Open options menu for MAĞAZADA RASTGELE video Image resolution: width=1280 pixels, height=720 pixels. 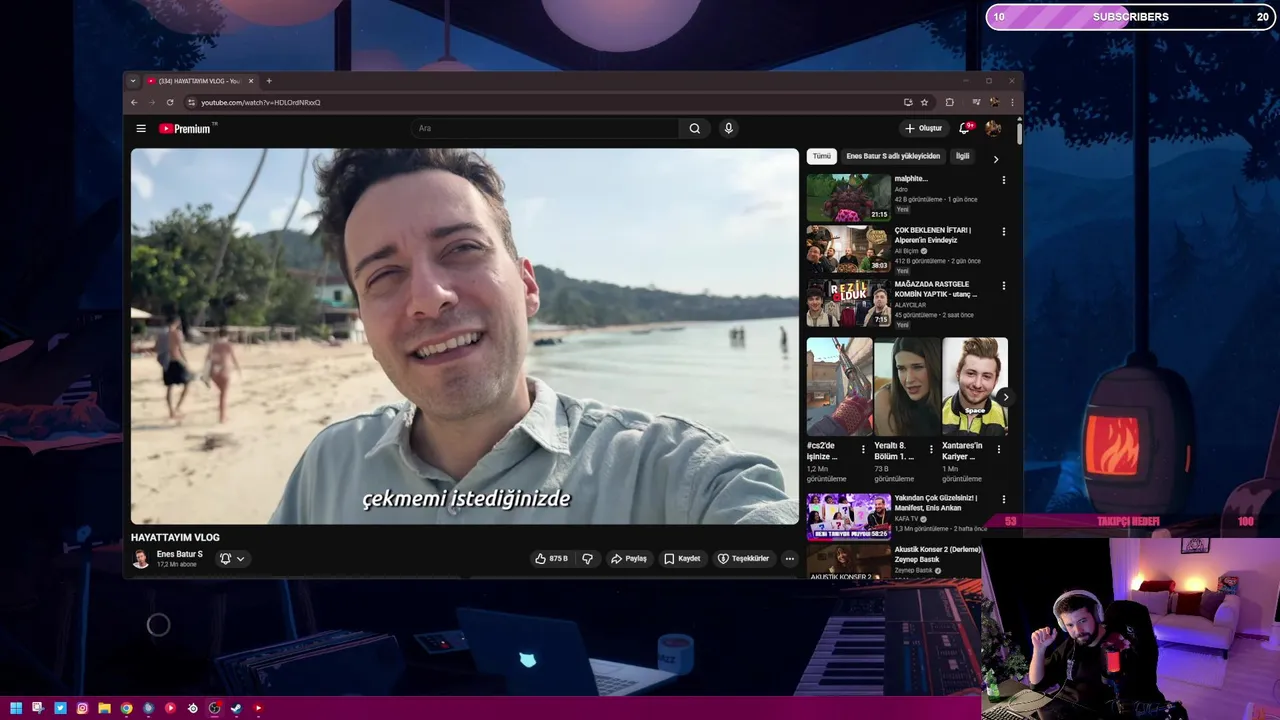[1003, 286]
